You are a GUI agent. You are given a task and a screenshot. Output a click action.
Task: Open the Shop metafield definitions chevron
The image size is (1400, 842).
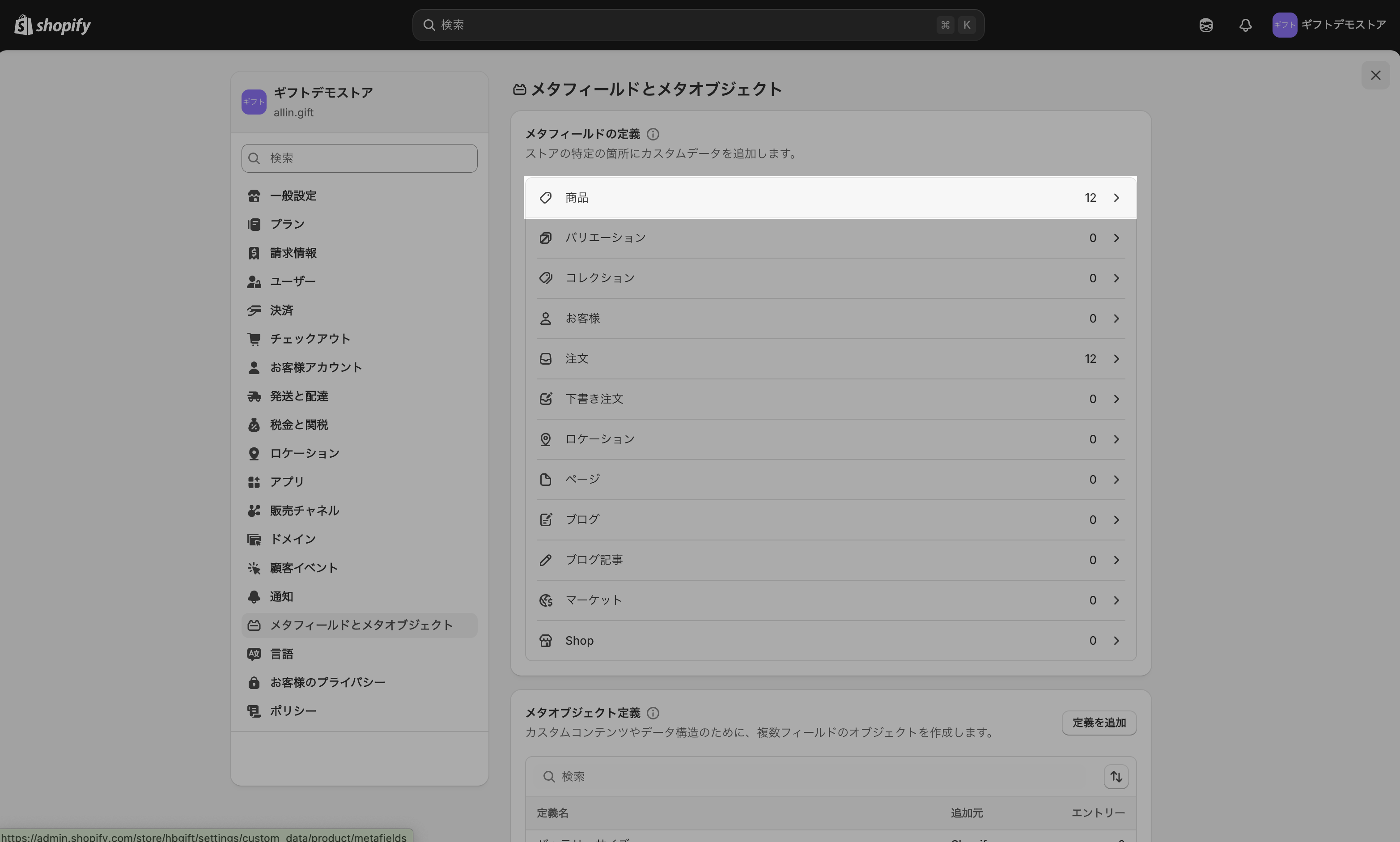point(1116,641)
